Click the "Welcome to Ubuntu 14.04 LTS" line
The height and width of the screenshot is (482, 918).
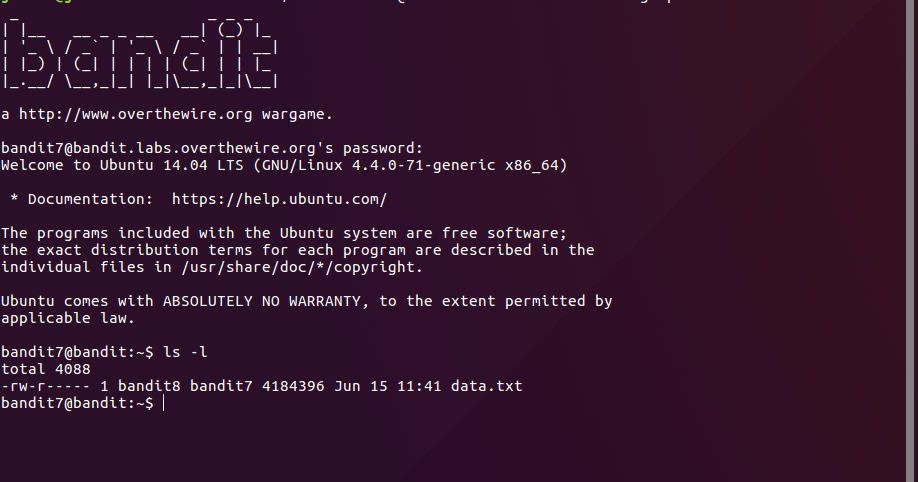click(x=122, y=165)
